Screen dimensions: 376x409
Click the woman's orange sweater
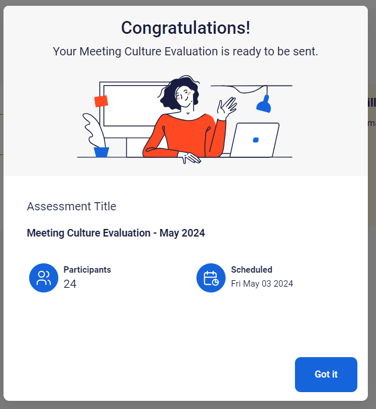click(x=187, y=135)
